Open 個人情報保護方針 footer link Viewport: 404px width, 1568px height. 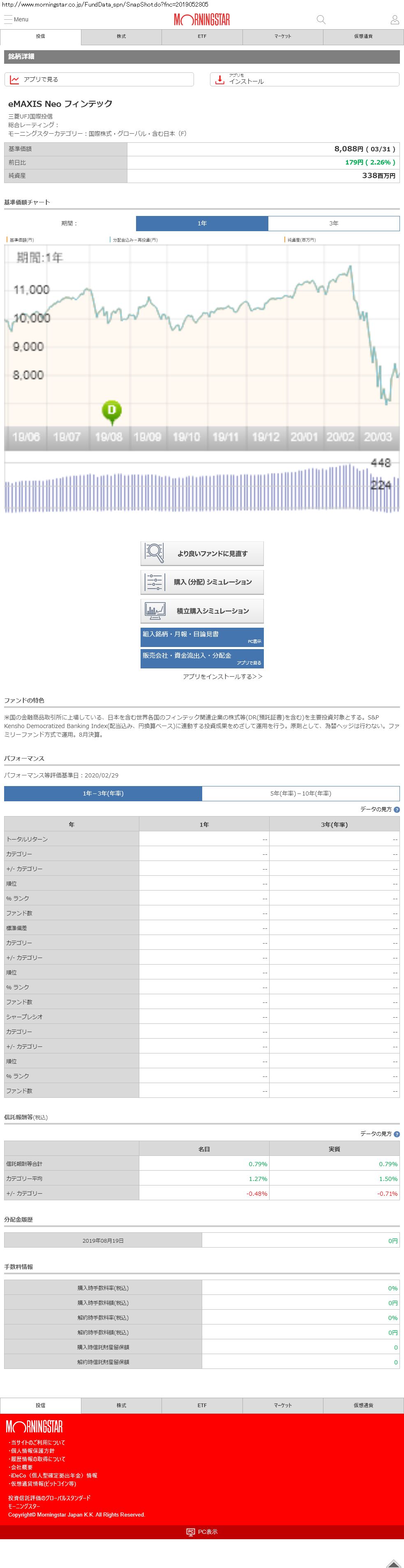(32, 1450)
